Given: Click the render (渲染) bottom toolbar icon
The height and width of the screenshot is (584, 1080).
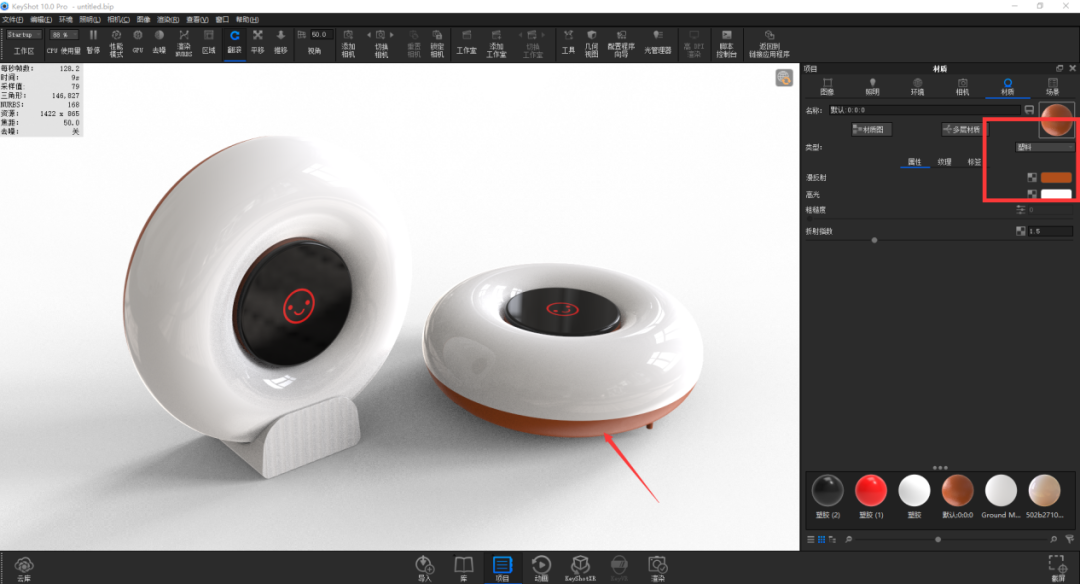Looking at the screenshot, I should click(x=658, y=568).
